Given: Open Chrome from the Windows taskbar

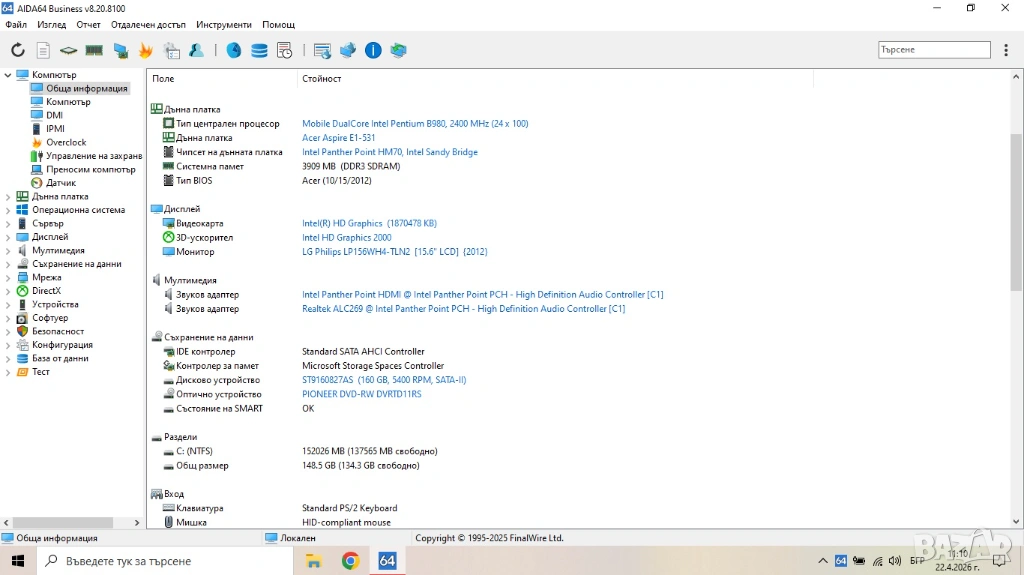Looking at the screenshot, I should pos(350,561).
